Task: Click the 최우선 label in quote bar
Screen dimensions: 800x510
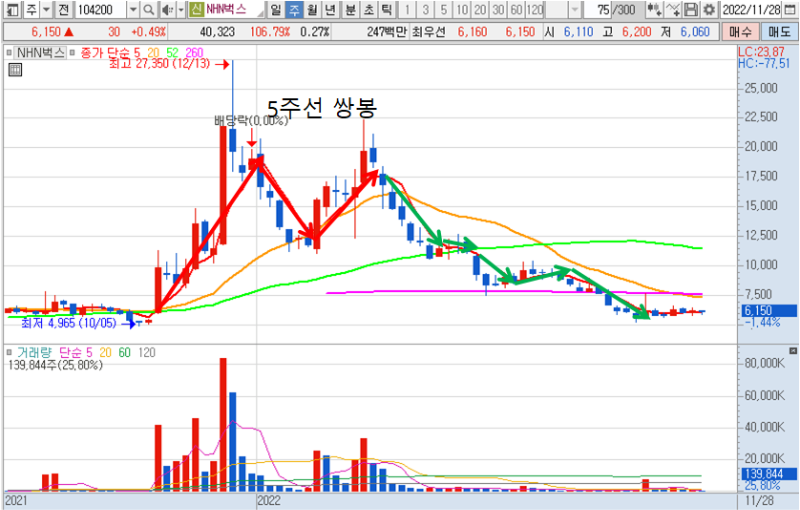Action: [429, 32]
